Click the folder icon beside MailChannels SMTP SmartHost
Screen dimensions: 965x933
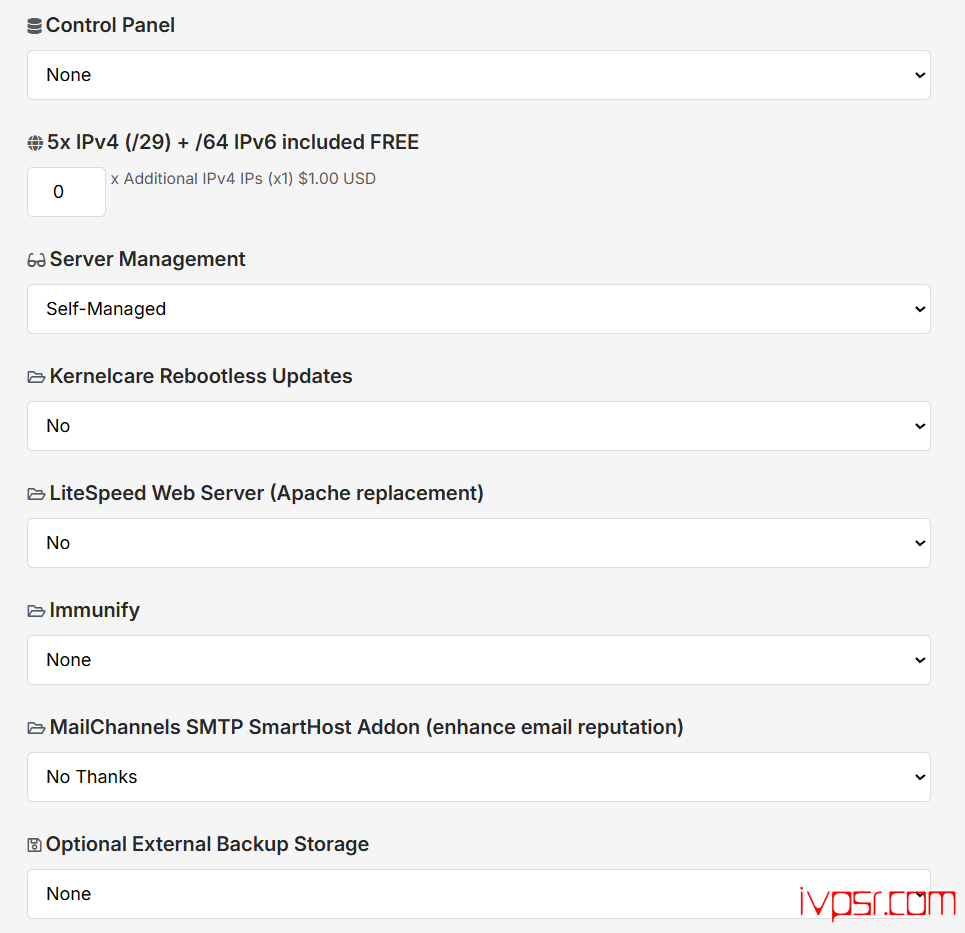point(36,729)
